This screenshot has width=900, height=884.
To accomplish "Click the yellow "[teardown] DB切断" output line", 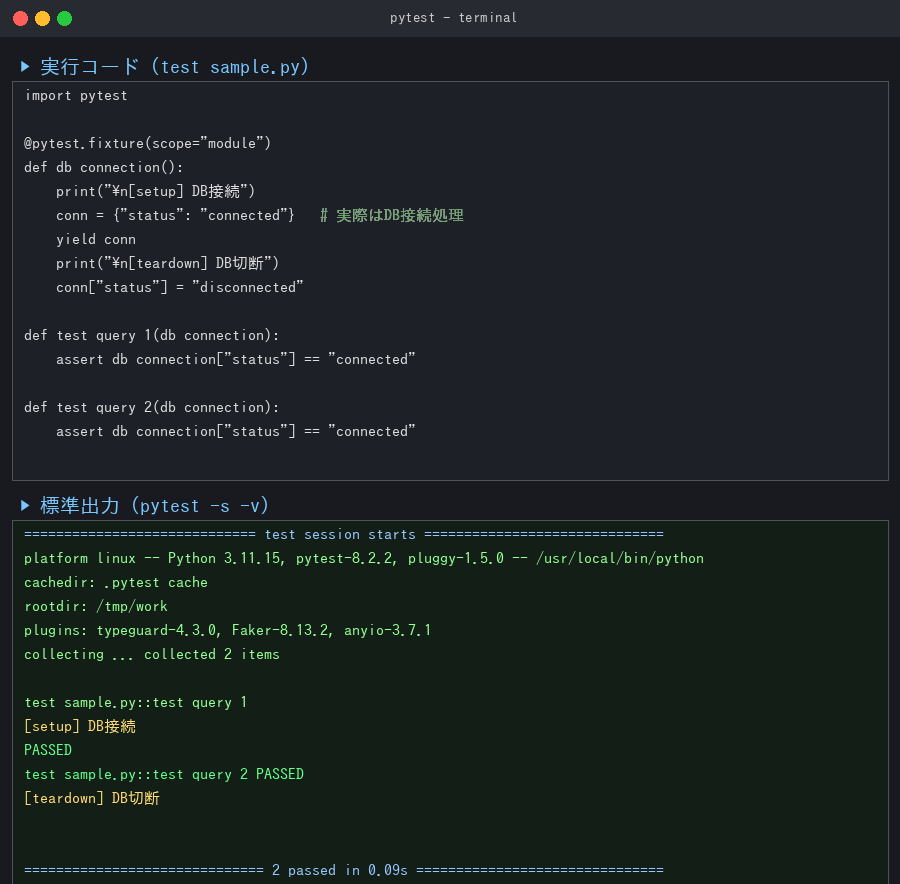I will click(x=92, y=798).
